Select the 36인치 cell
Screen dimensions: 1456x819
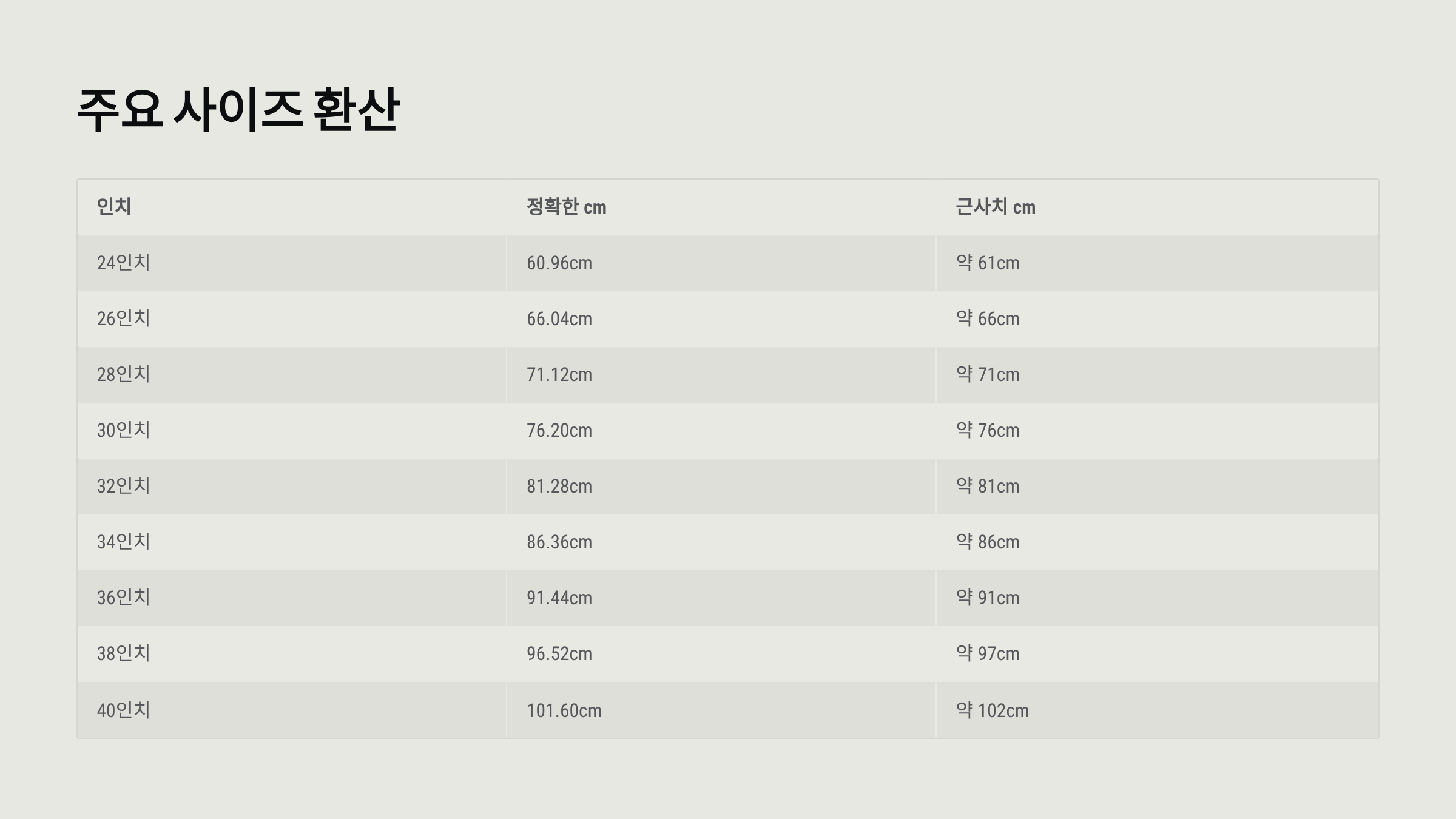(124, 598)
